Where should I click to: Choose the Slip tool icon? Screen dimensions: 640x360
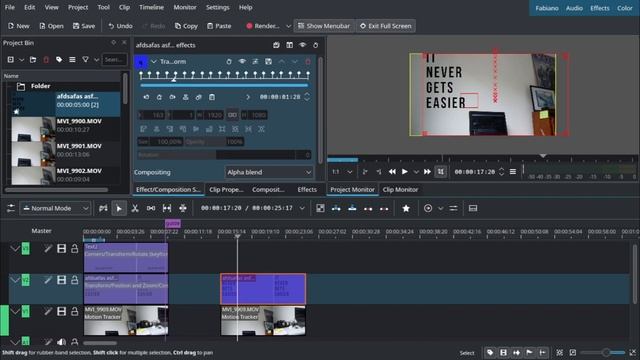167,208
